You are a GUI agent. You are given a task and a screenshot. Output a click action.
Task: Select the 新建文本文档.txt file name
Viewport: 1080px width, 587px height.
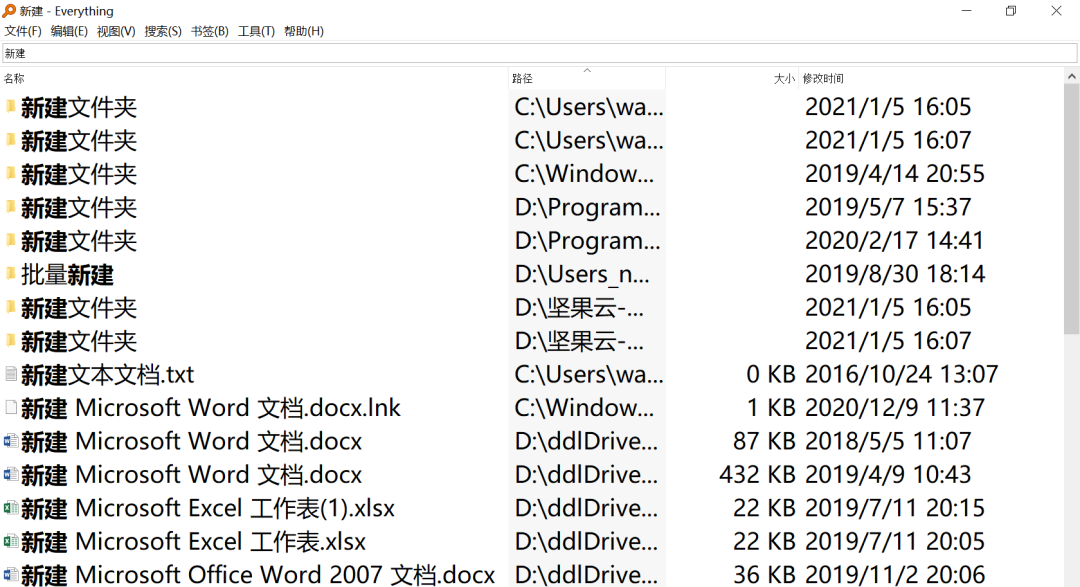(107, 375)
